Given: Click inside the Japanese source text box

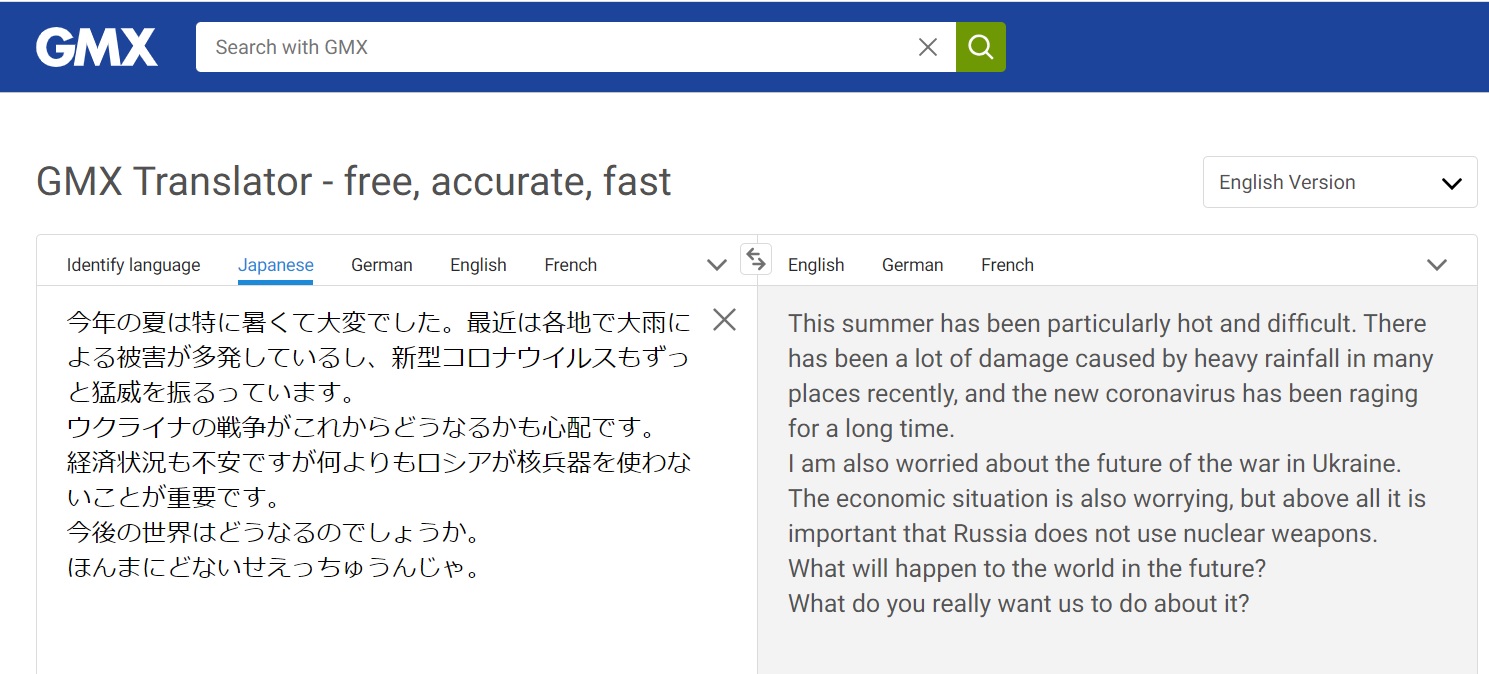Looking at the screenshot, I should 380,620.
